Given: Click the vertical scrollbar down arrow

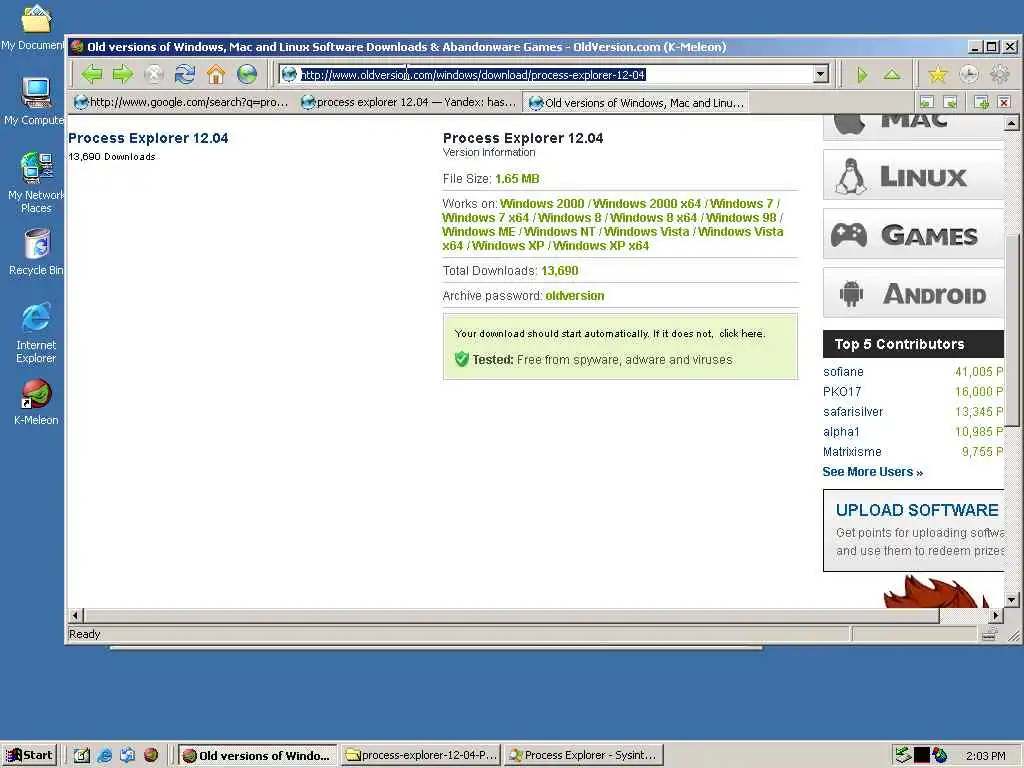Looking at the screenshot, I should pyautogui.click(x=1012, y=600).
